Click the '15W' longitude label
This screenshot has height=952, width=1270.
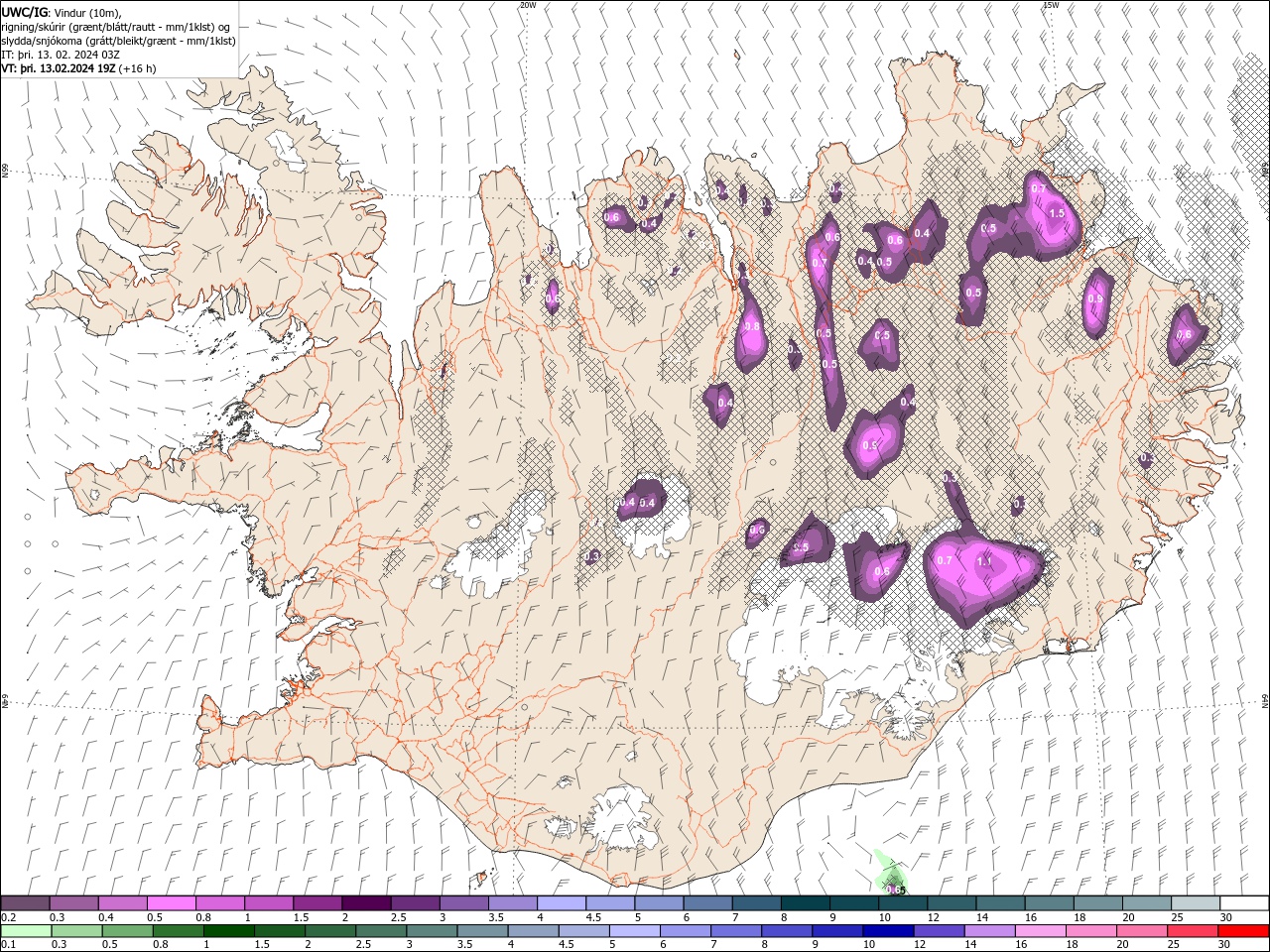point(1050,5)
